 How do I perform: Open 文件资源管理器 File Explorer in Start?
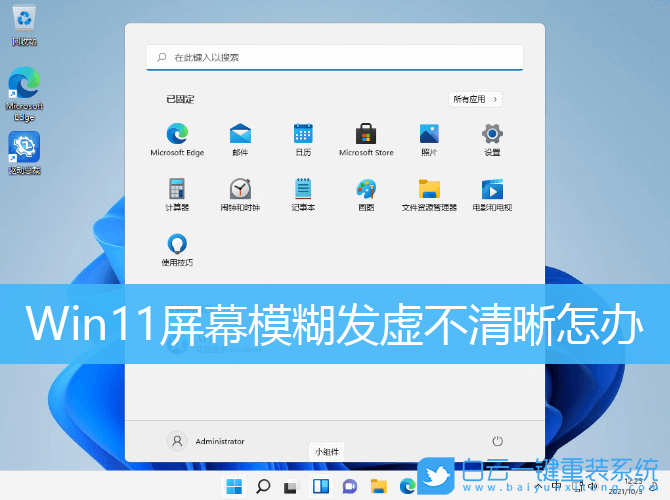[429, 194]
